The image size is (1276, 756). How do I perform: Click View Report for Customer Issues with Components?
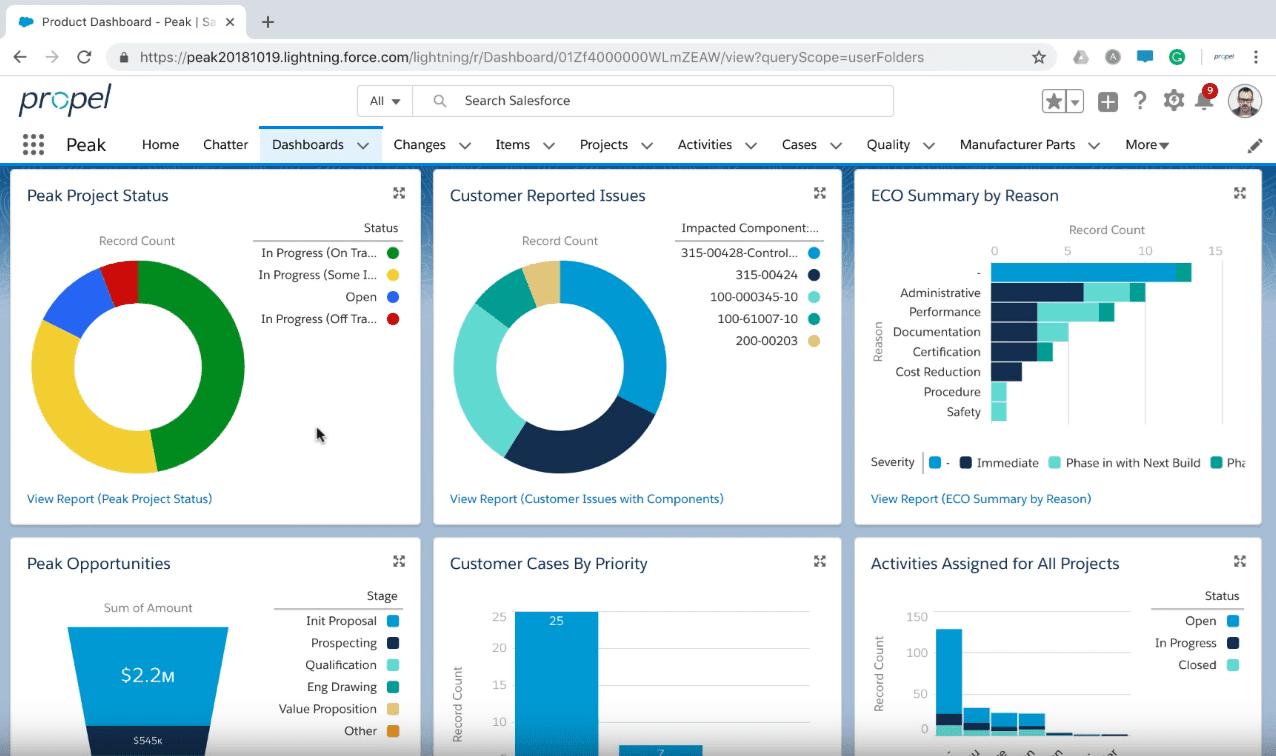[x=588, y=498]
